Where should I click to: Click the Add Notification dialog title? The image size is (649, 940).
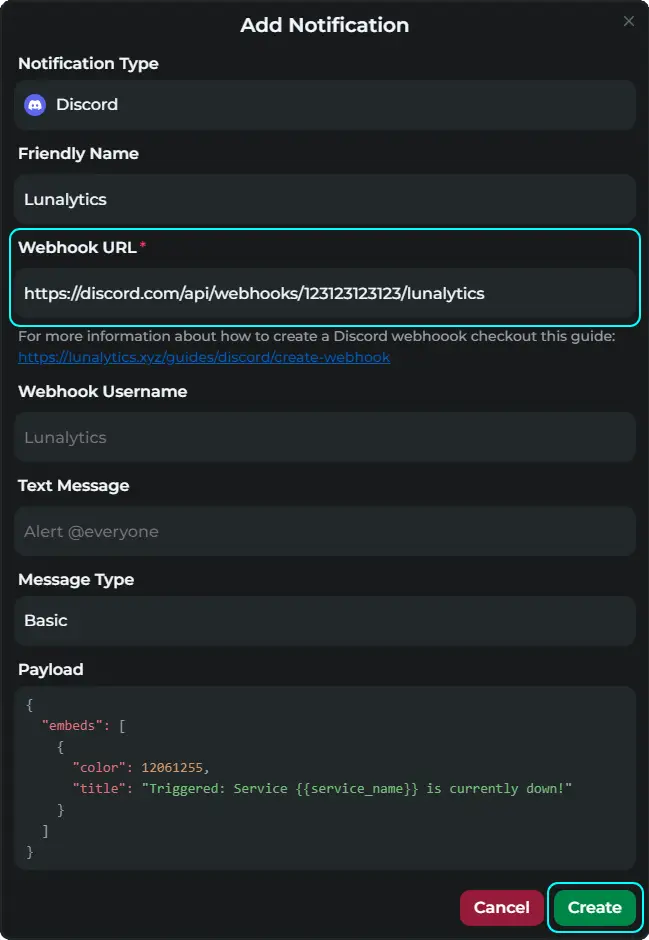click(324, 25)
